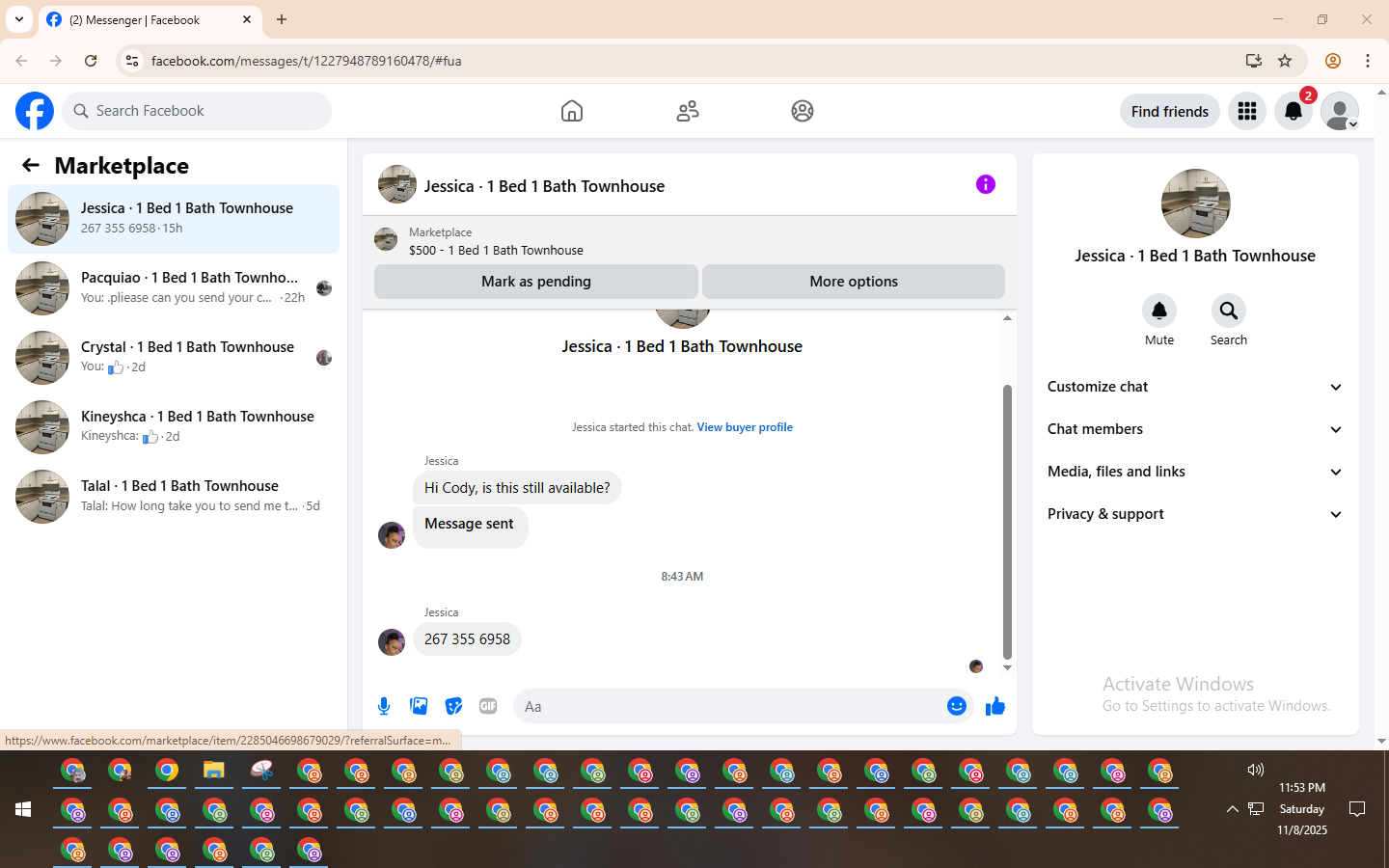Go back using the Marketplace back arrow
The image size is (1389, 868).
click(31, 165)
